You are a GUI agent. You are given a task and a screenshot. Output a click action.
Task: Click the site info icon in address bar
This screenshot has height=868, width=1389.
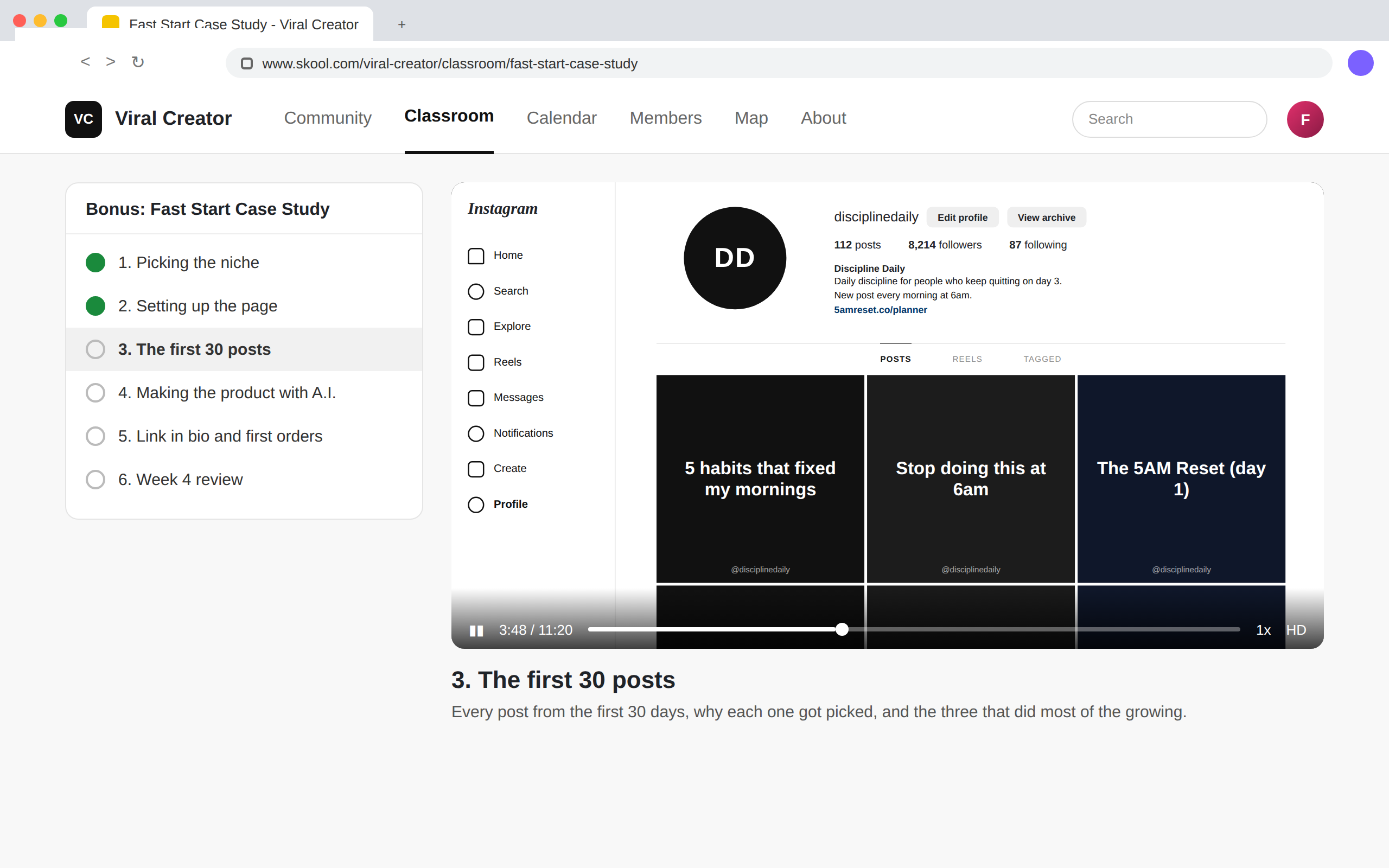tap(247, 63)
